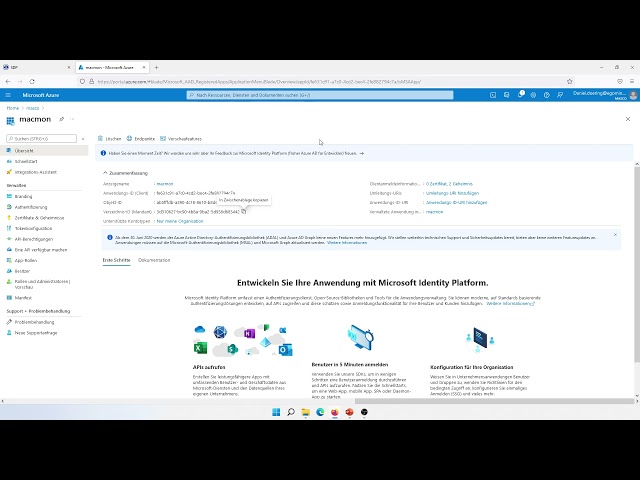Image resolution: width=640 pixels, height=480 pixels.
Task: Focus the Azure resource search field
Action: click(320, 95)
